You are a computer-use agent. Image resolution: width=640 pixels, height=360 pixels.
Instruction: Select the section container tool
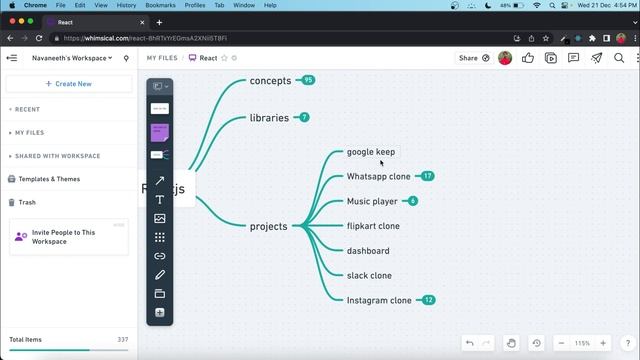160,293
